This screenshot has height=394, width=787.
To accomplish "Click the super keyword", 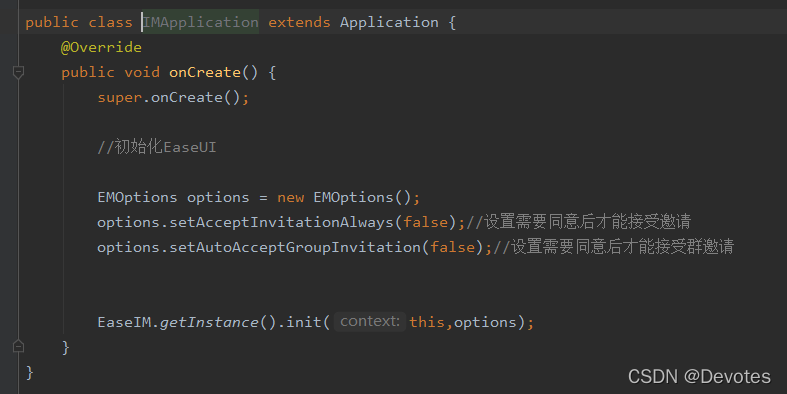I will pyautogui.click(x=119, y=97).
